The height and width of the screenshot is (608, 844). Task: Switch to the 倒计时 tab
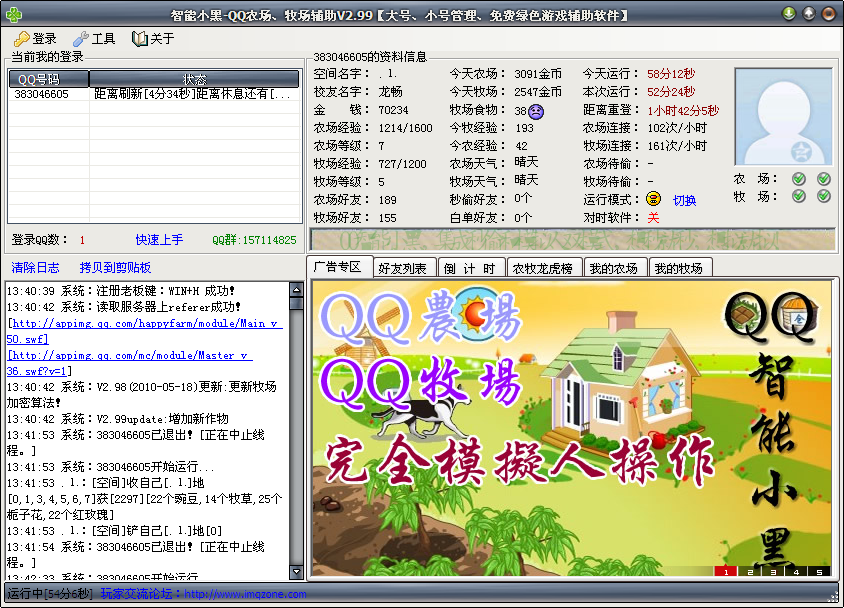click(x=471, y=268)
